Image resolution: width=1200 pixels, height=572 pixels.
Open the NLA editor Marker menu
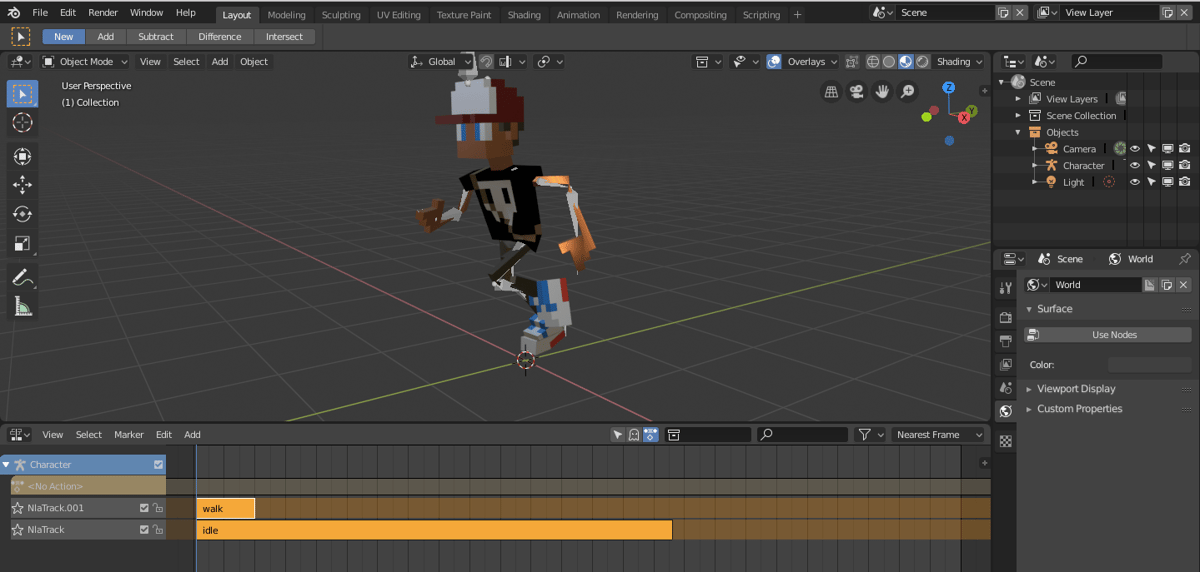[x=128, y=435]
